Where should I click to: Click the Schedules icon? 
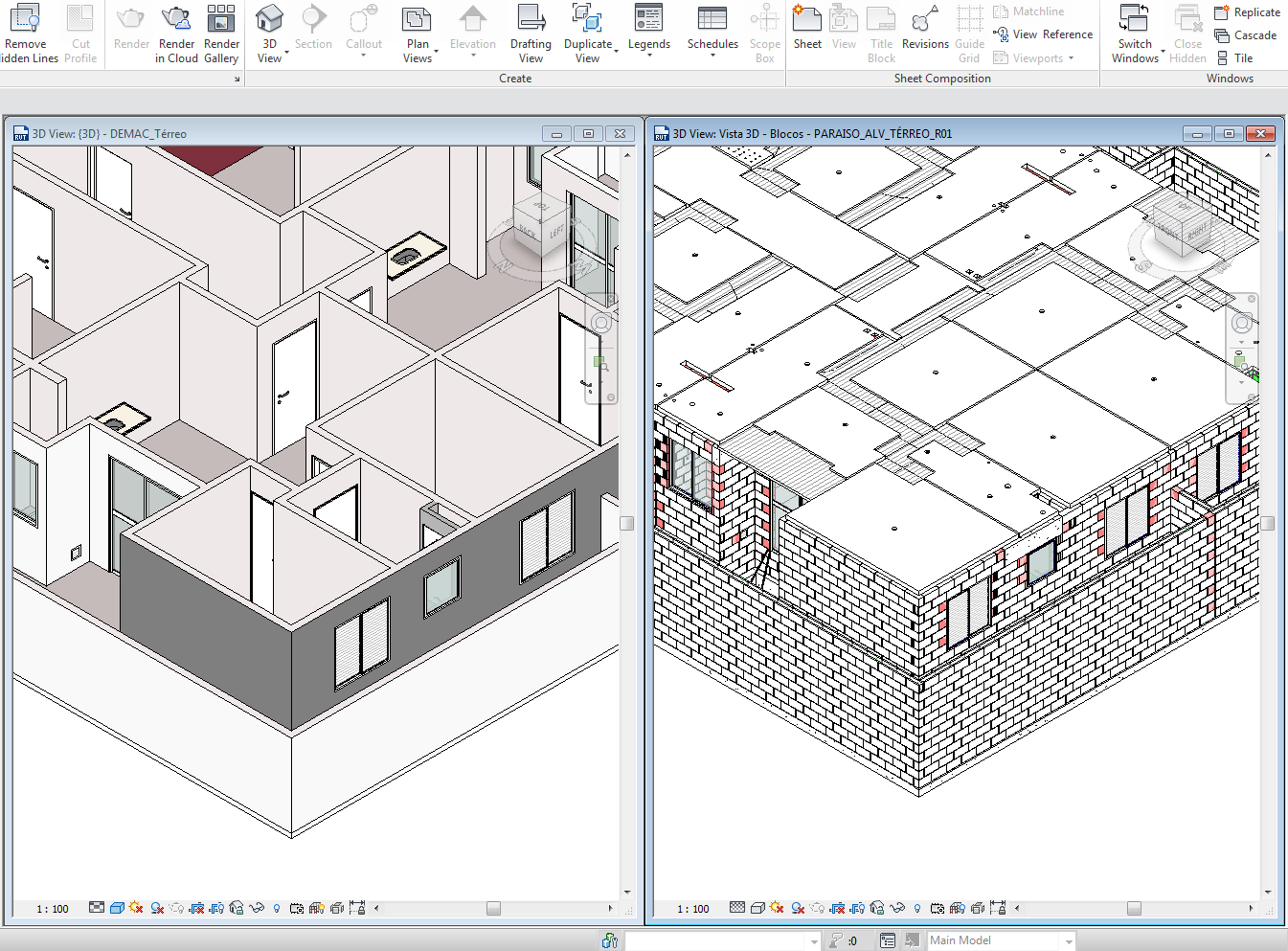click(x=712, y=19)
